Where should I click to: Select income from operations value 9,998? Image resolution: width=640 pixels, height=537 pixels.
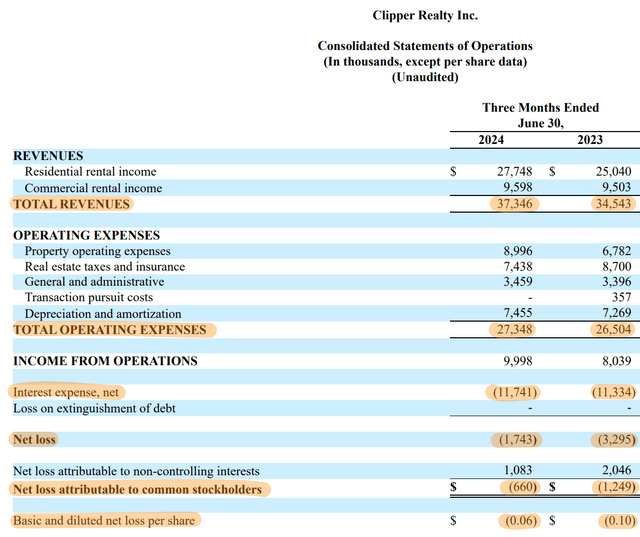point(518,361)
